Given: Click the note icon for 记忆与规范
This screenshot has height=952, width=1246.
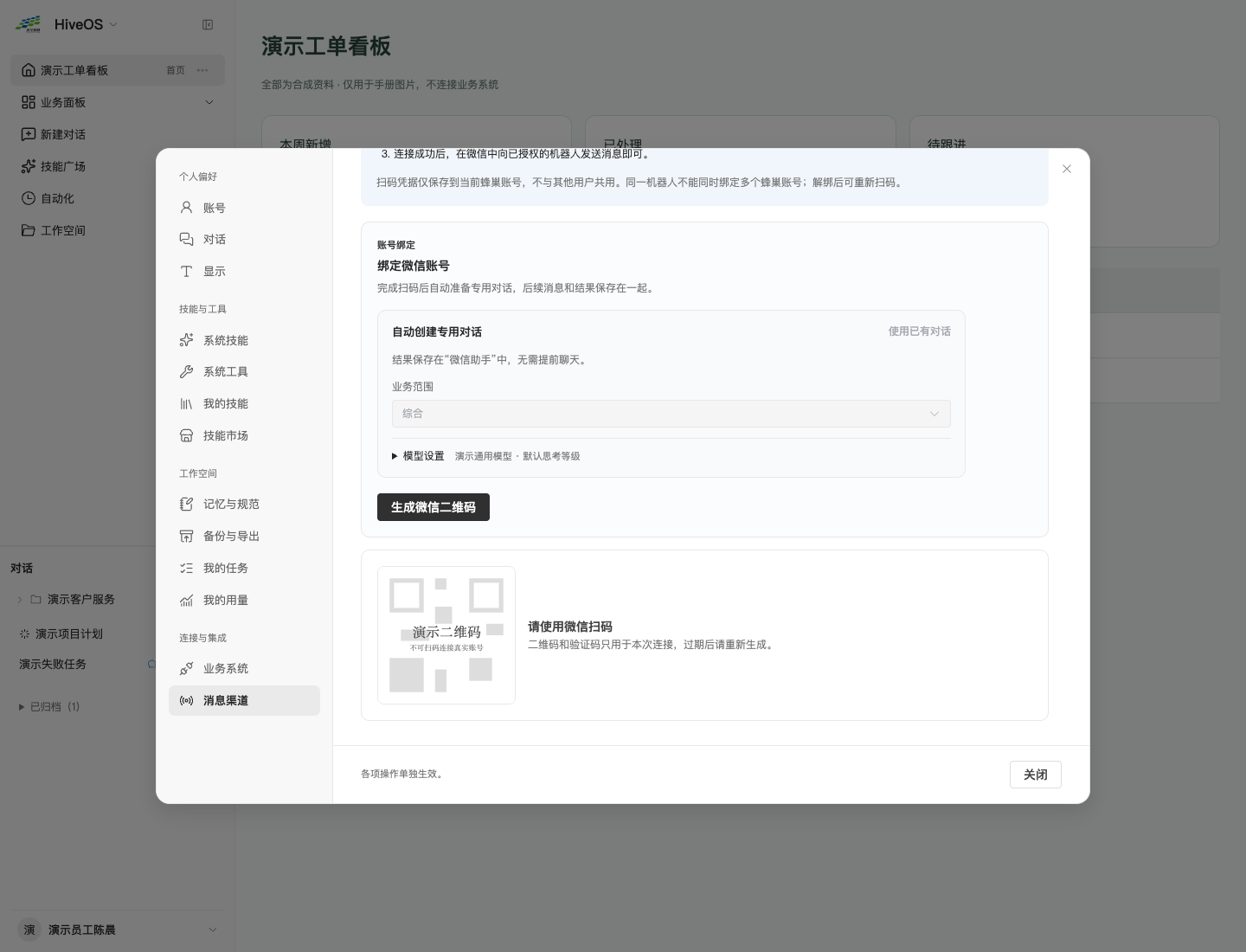Looking at the screenshot, I should coord(186,504).
